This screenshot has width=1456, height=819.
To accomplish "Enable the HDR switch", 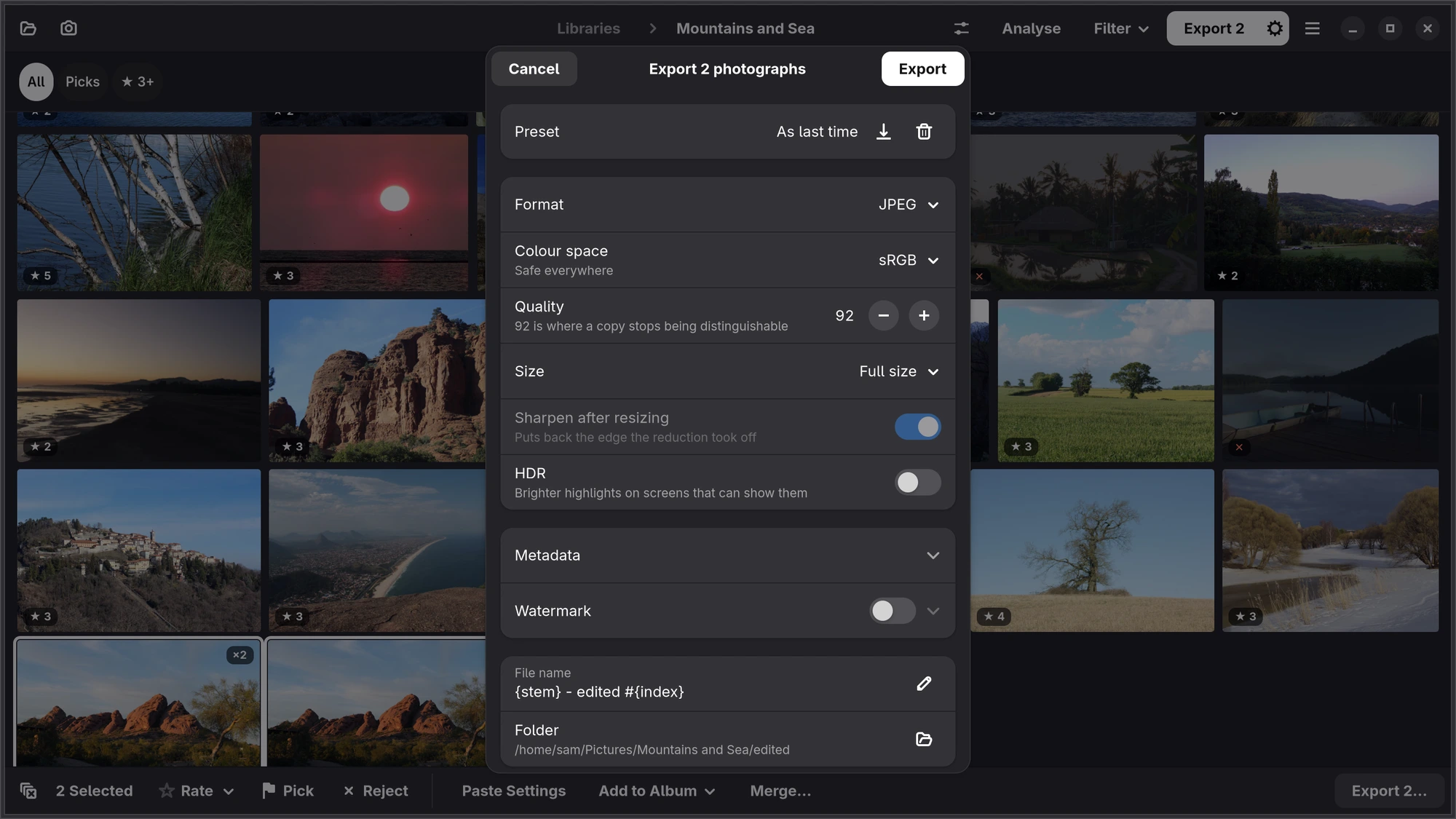I will tap(917, 482).
